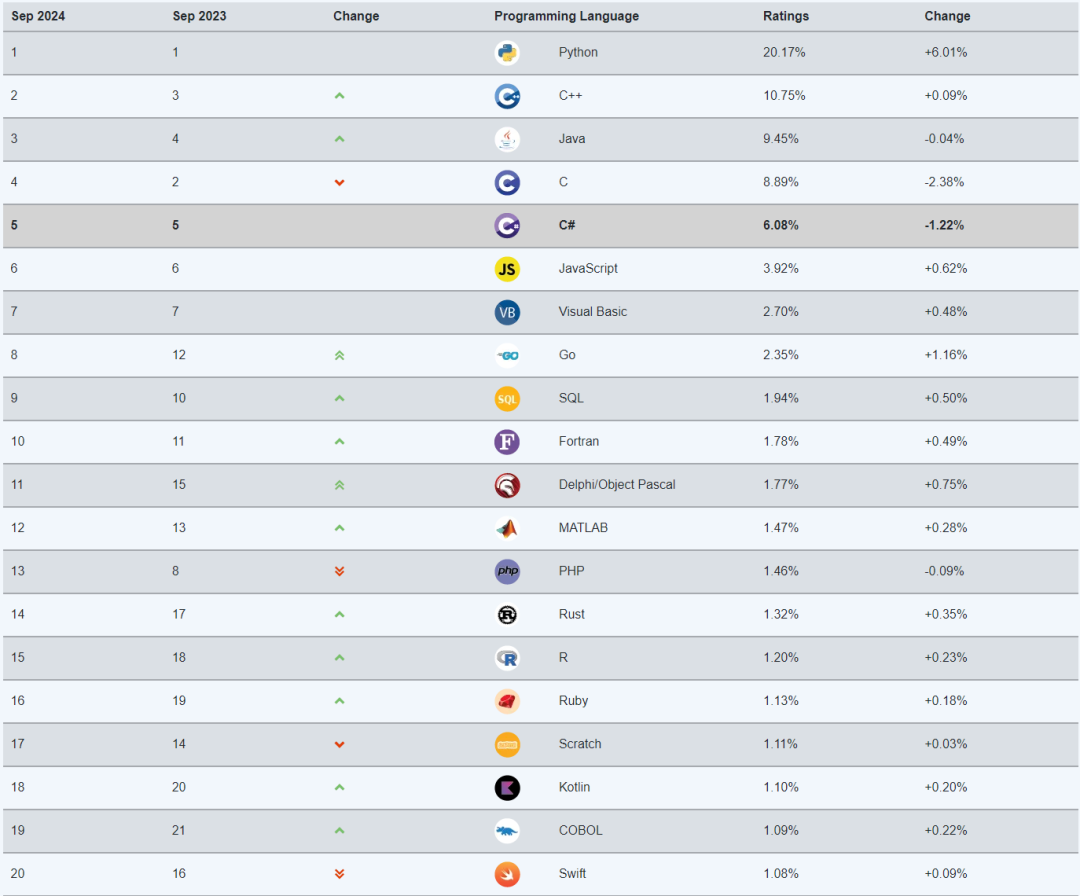Viewport: 1080px width, 896px height.
Task: Click the C++ logo icon
Action: point(507,96)
